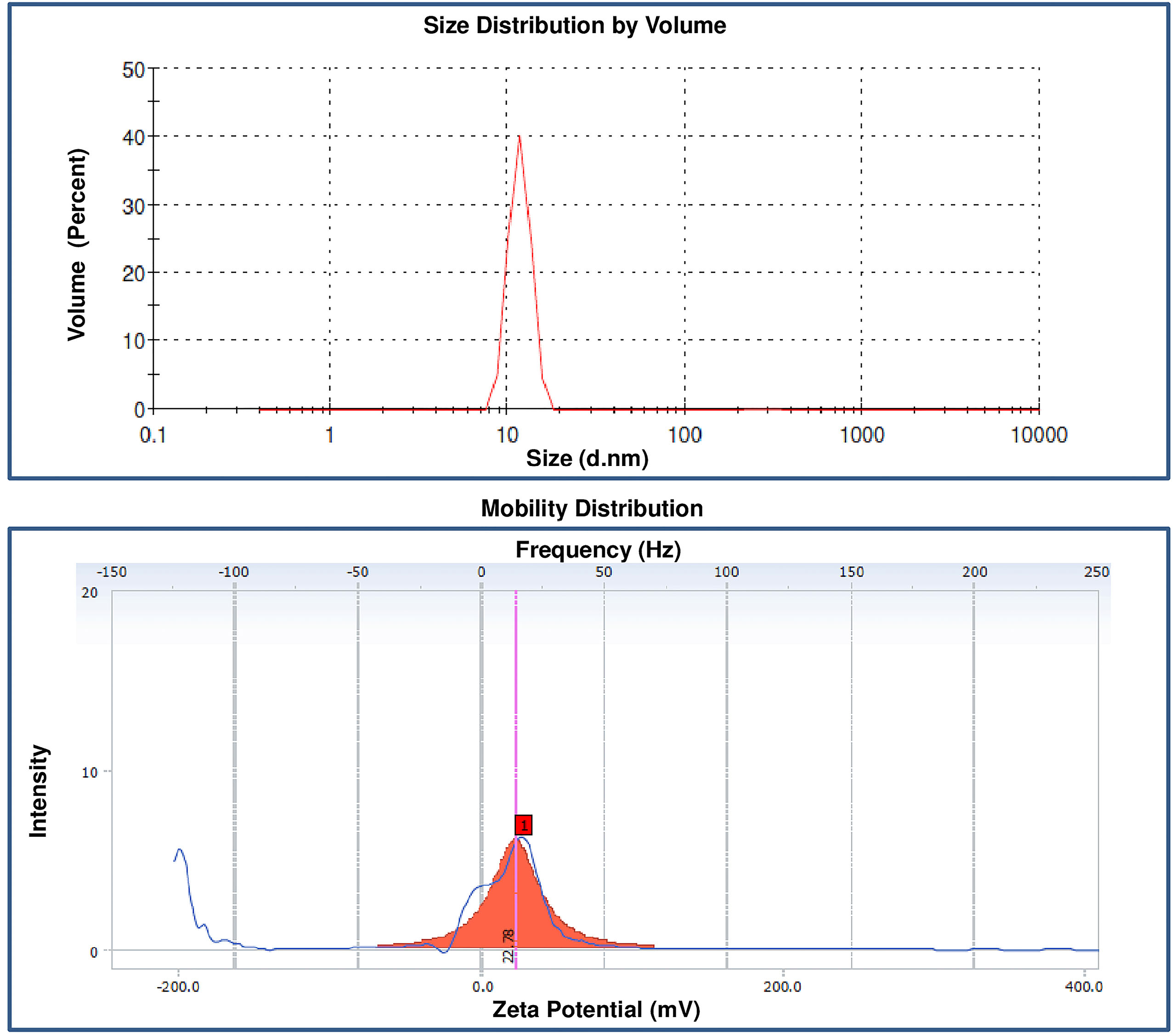Click the peak of the red volume curve
The width and height of the screenshot is (1176, 1034).
519,137
